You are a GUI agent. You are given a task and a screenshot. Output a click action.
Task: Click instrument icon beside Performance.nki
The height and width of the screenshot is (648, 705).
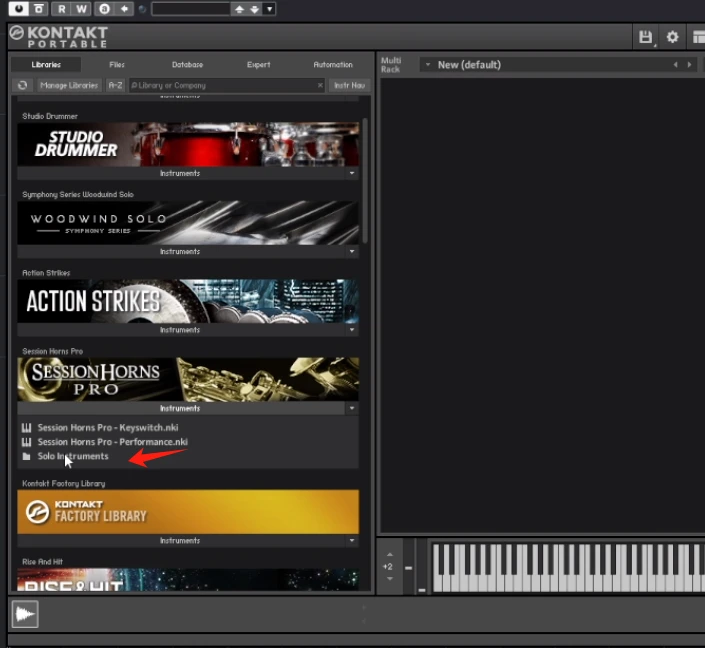[x=27, y=442]
